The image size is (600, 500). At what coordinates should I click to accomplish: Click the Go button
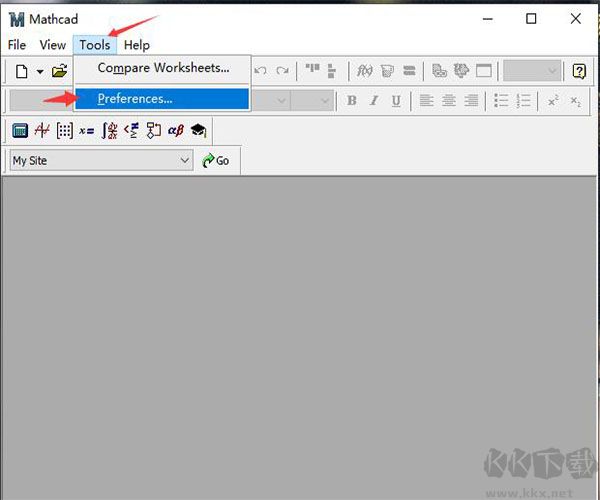pos(216,160)
